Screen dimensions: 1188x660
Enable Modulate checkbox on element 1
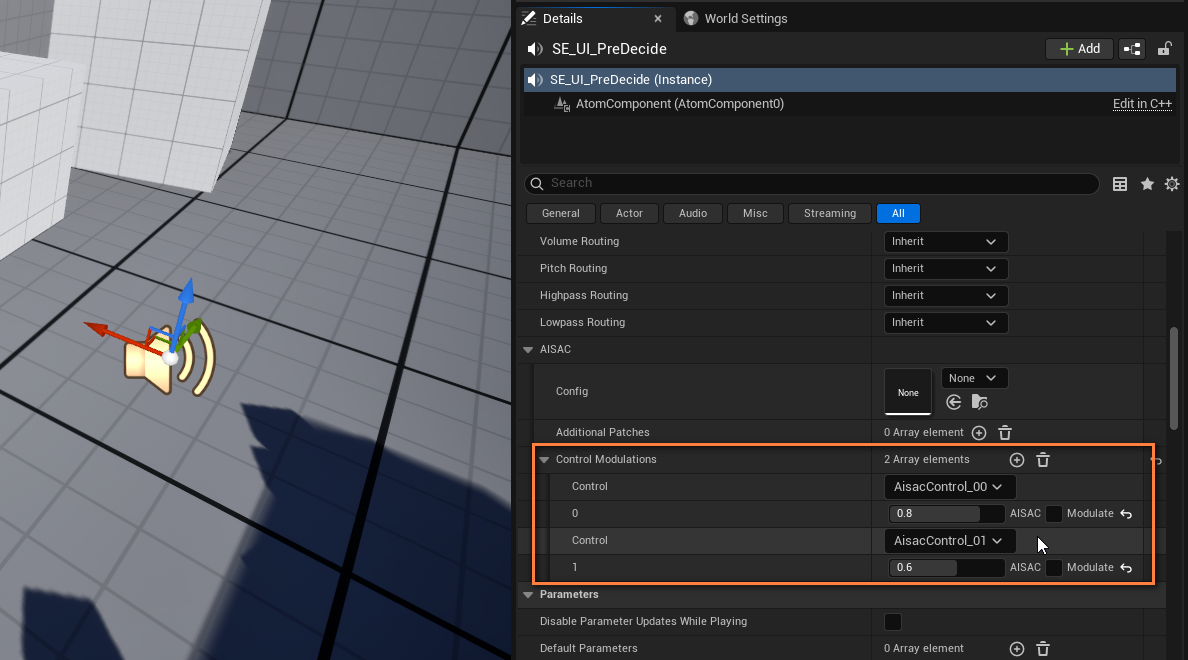1054,568
